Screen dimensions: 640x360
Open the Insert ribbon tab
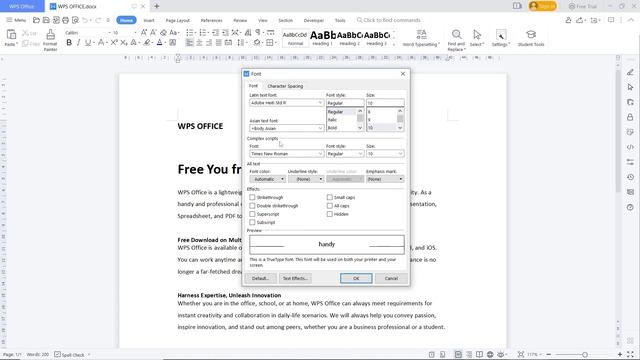149,20
